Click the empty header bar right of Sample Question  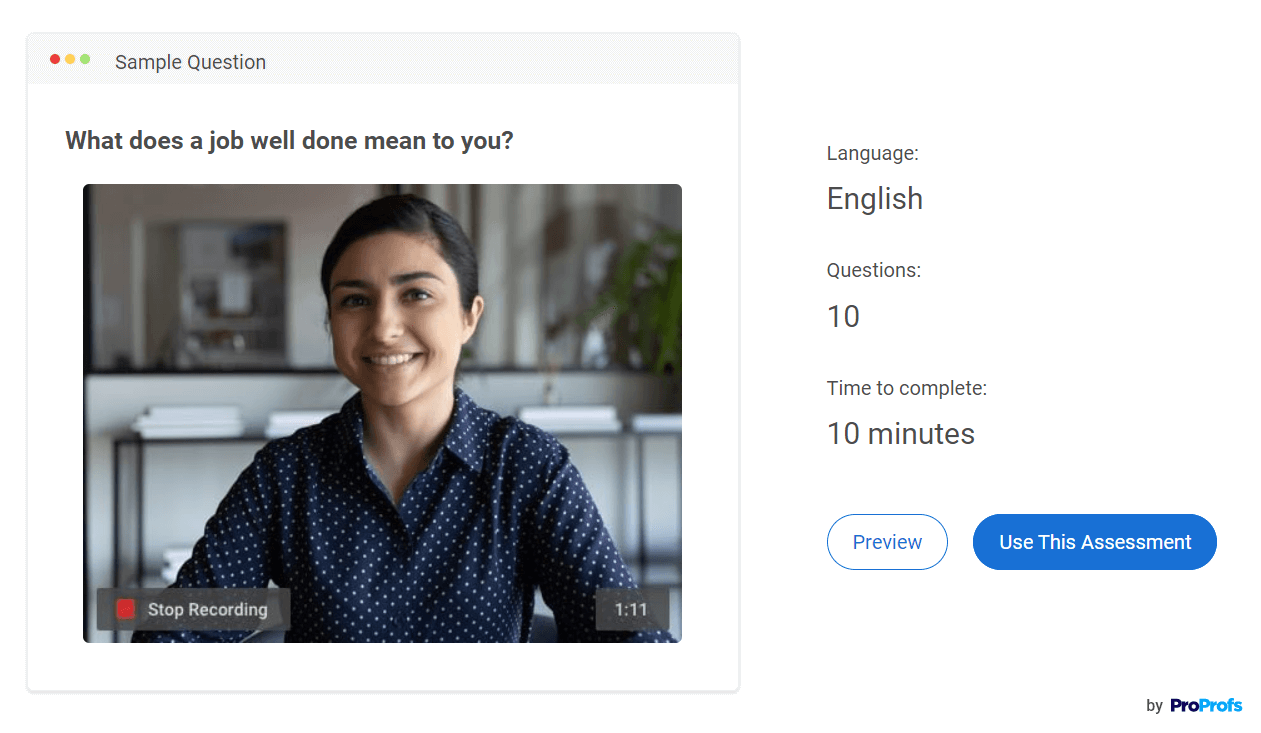point(500,61)
